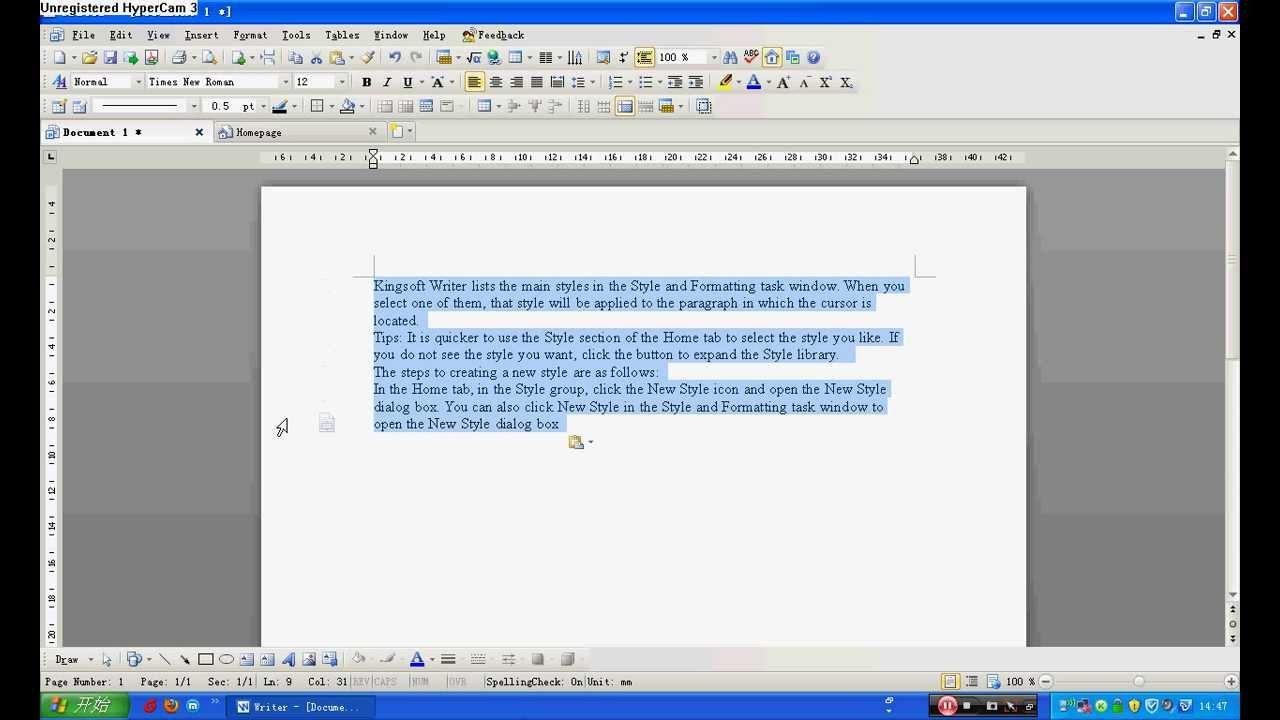
Task: Click the status bar zoom slider handle
Action: click(1138, 681)
